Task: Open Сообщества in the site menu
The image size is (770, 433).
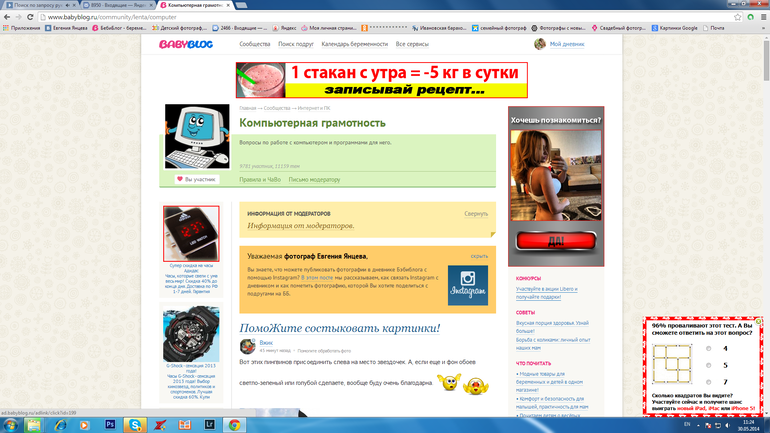Action: tap(254, 44)
